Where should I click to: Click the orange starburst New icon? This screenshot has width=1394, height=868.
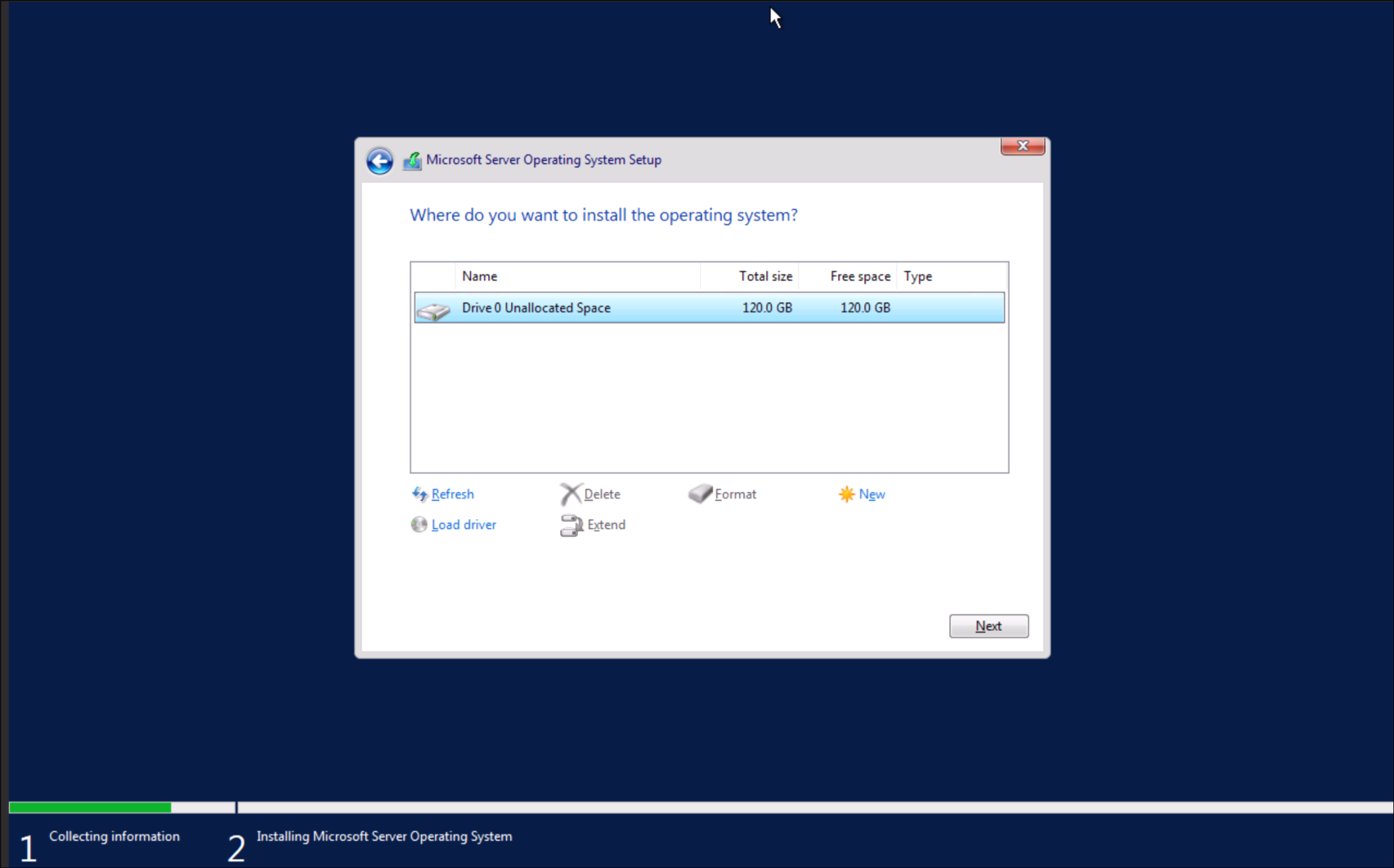(x=846, y=494)
